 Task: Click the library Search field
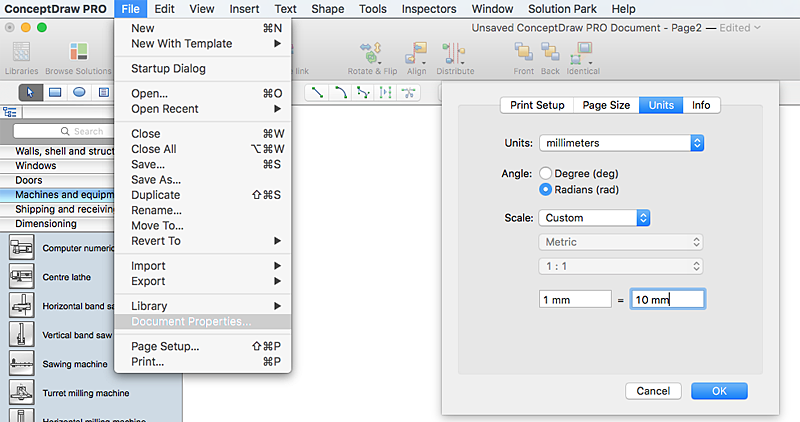click(x=64, y=131)
